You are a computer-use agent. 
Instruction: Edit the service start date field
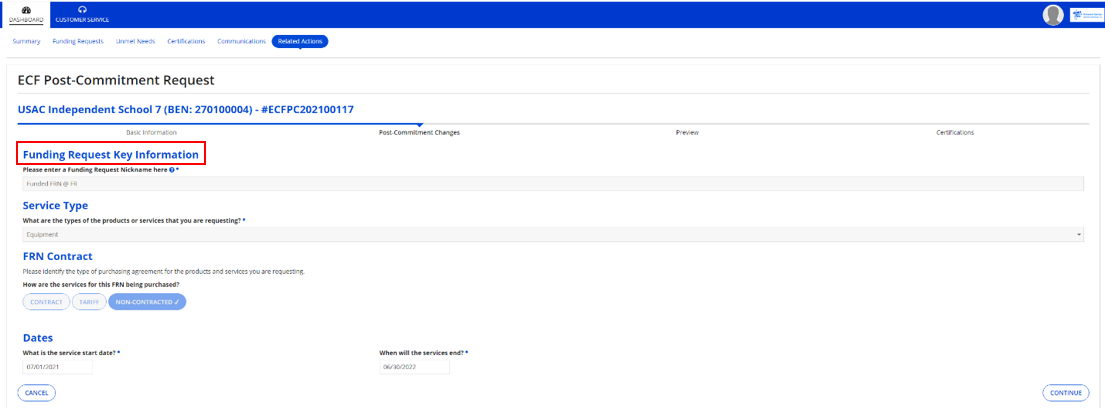coord(58,367)
